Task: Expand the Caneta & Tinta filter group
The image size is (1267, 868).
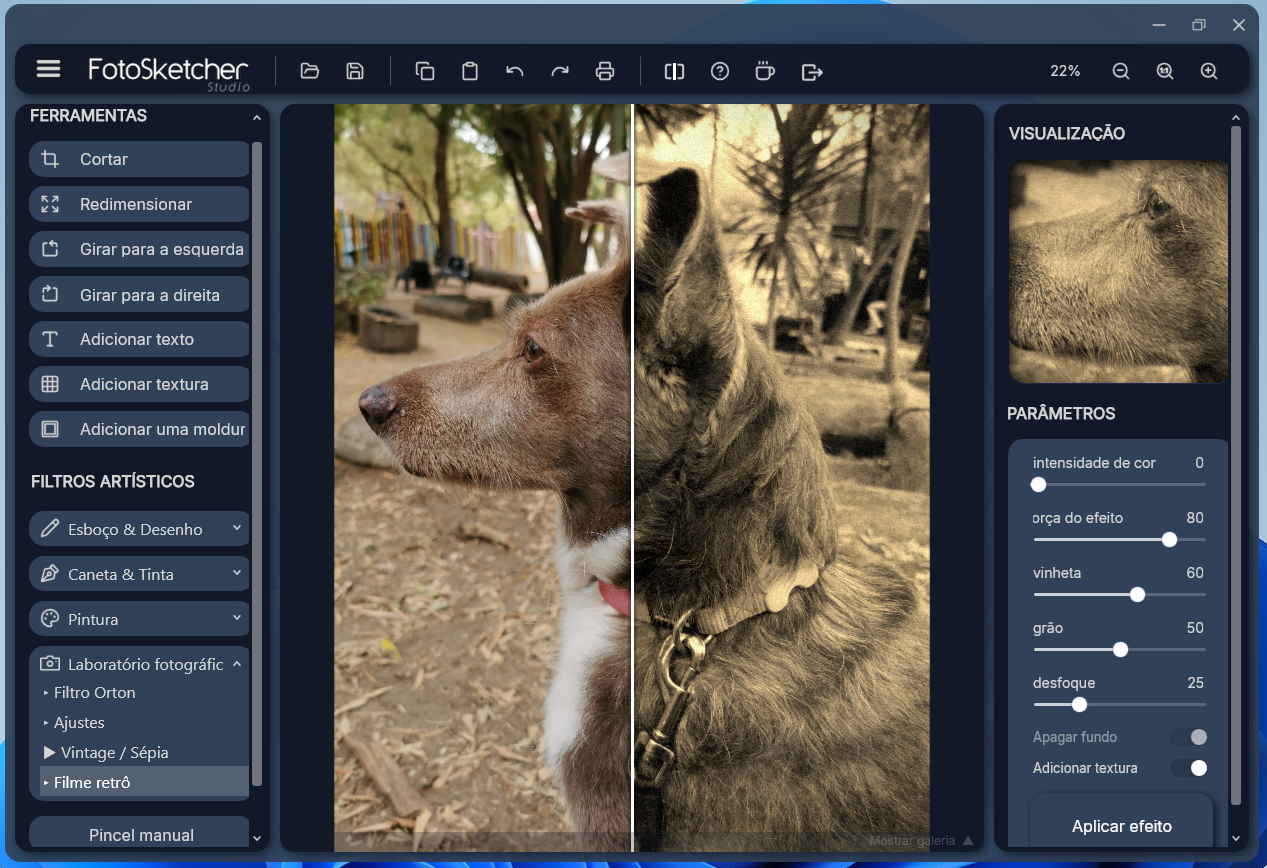Action: pyautogui.click(x=139, y=574)
